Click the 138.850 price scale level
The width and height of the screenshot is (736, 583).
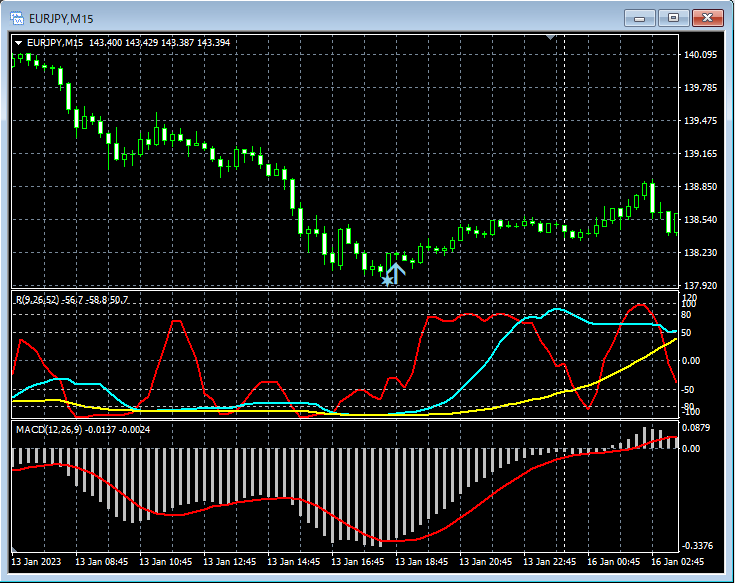coord(700,187)
